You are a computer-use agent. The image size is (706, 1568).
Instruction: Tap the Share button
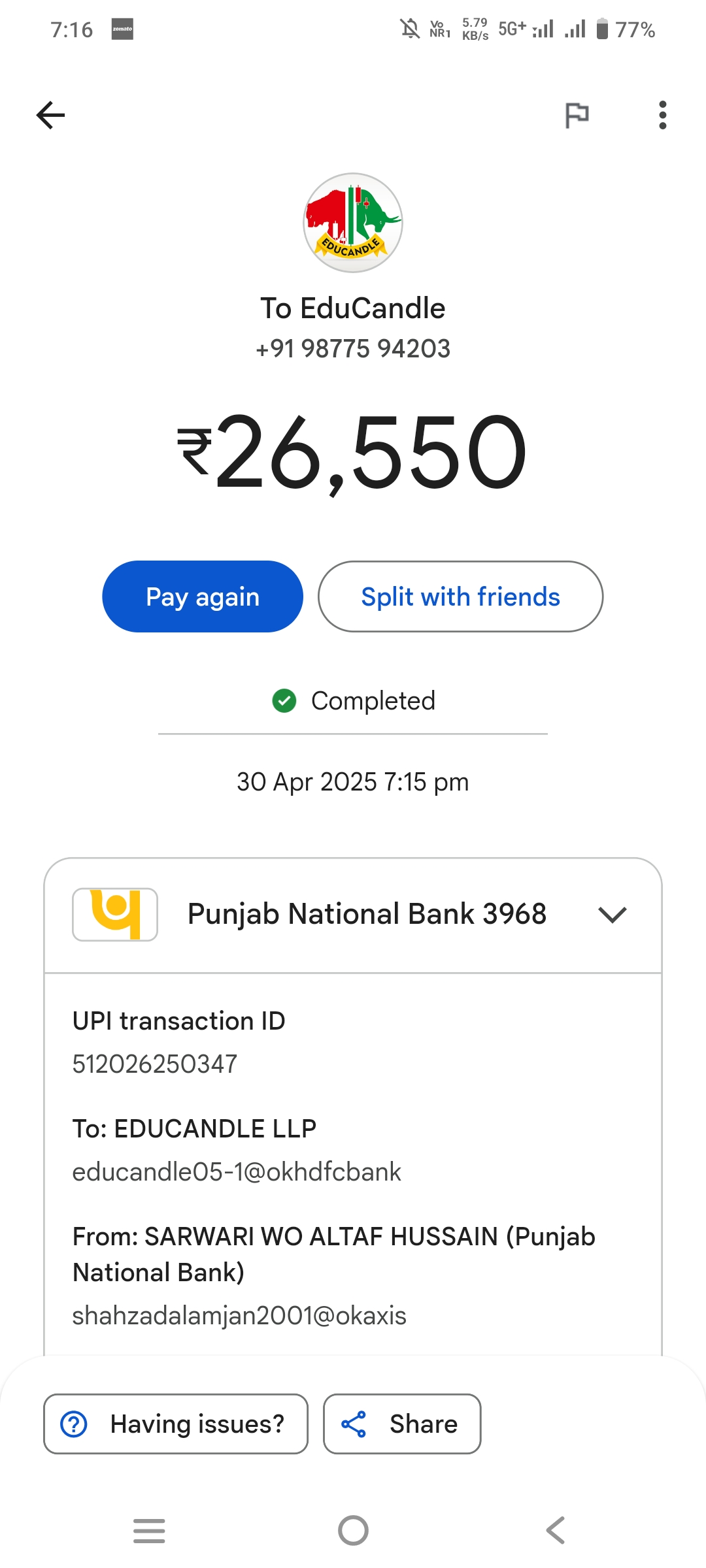point(402,1424)
